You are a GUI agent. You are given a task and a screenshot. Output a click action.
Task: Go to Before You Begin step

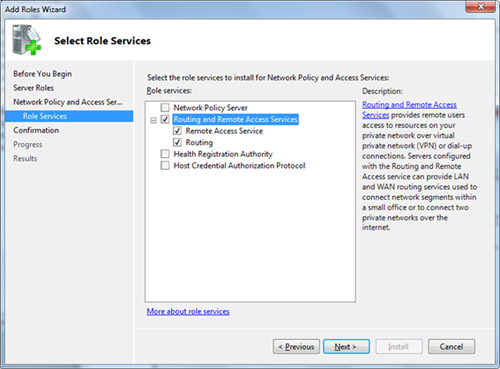click(42, 74)
